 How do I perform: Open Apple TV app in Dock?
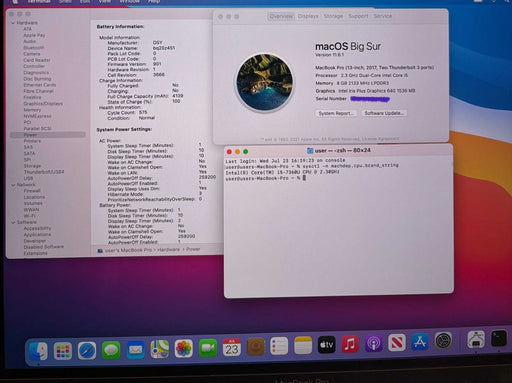pos(326,344)
